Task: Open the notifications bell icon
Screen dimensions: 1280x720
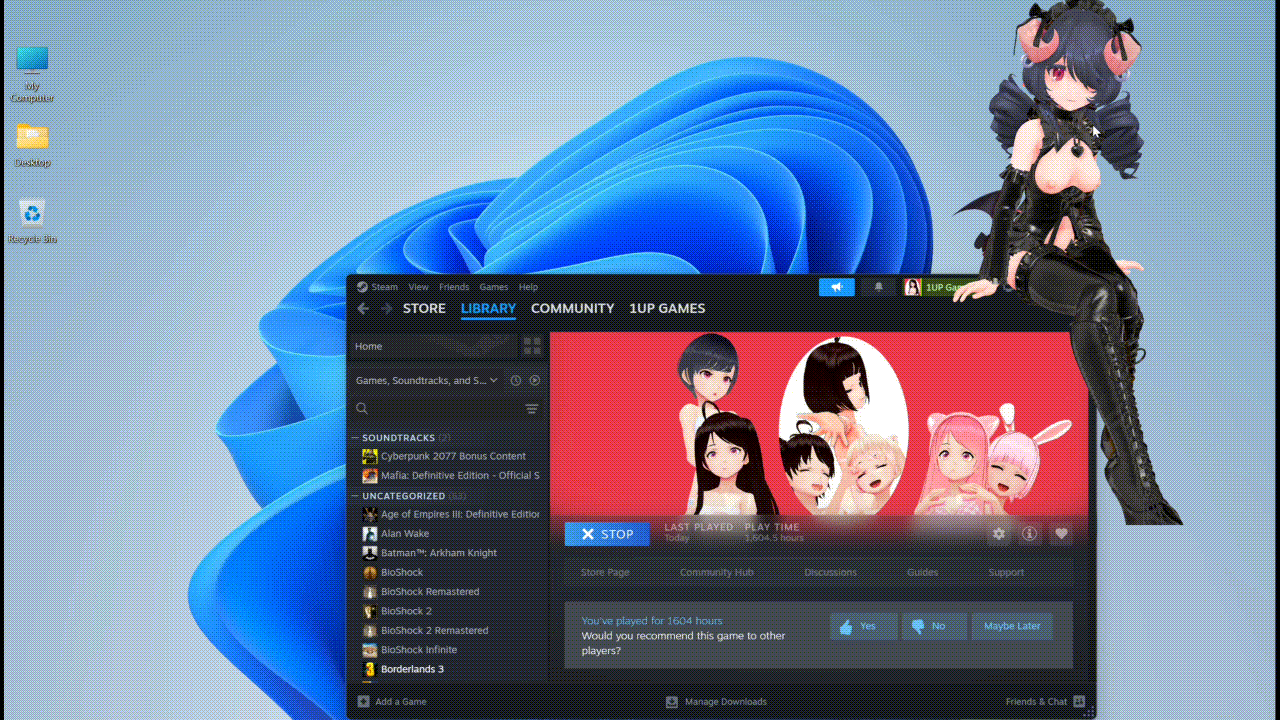Action: pyautogui.click(x=879, y=288)
